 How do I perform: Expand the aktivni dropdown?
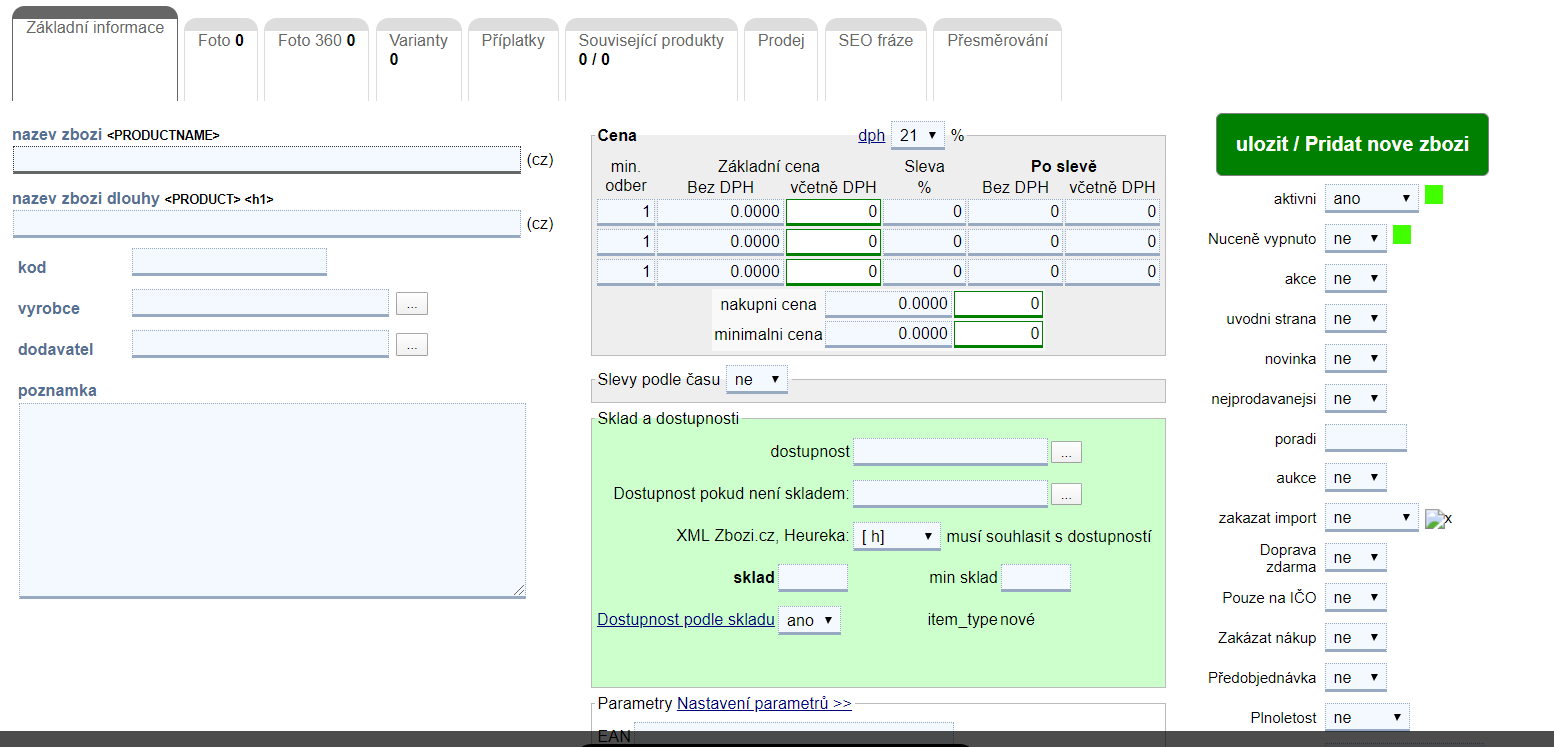click(x=1372, y=198)
